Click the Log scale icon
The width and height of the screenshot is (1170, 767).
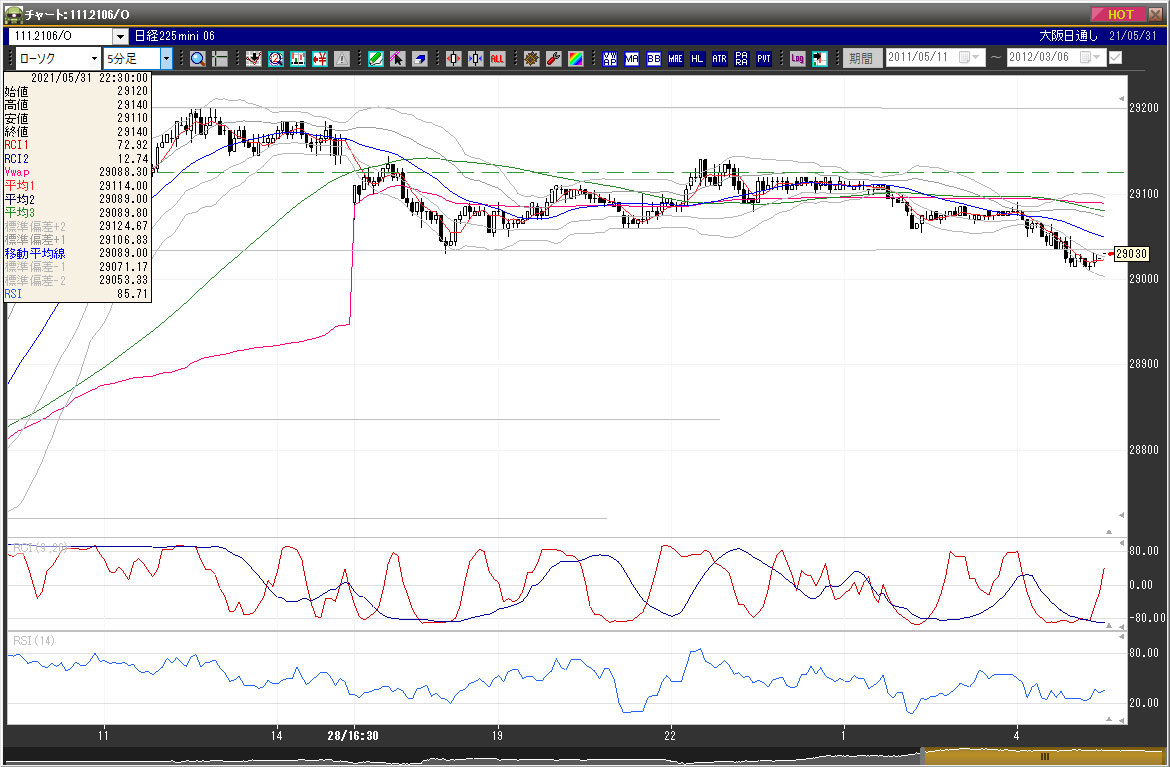[x=797, y=58]
